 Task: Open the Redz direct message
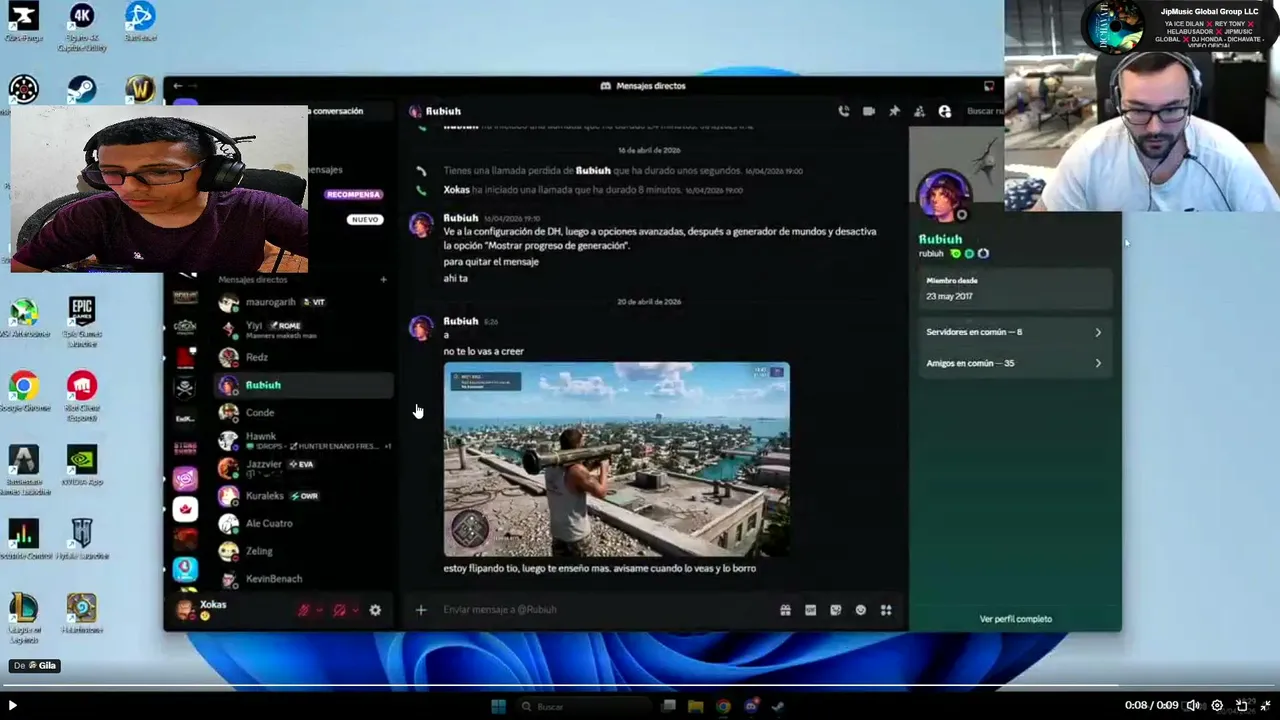coord(303,357)
